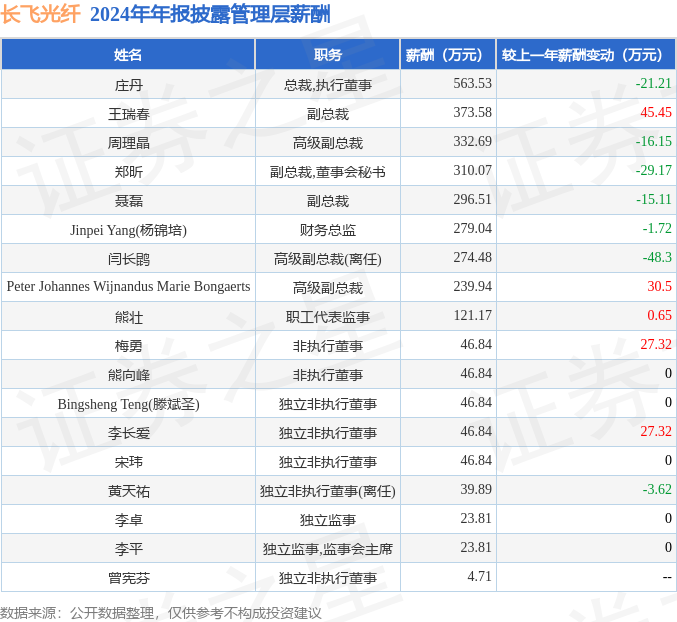Click the change value -21.21

tap(654, 83)
